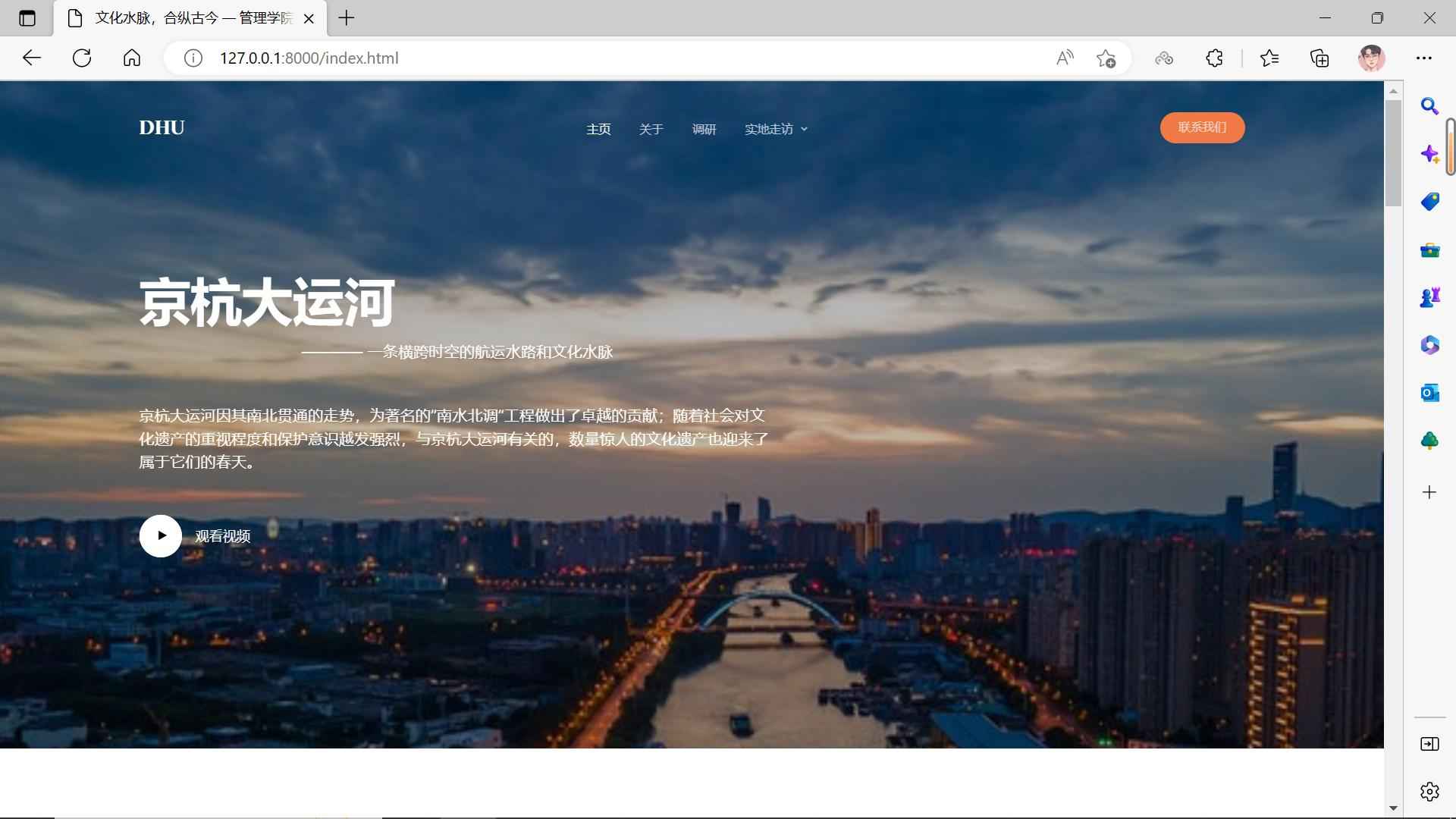Open Outlook from the Edge sidebar

1429,393
